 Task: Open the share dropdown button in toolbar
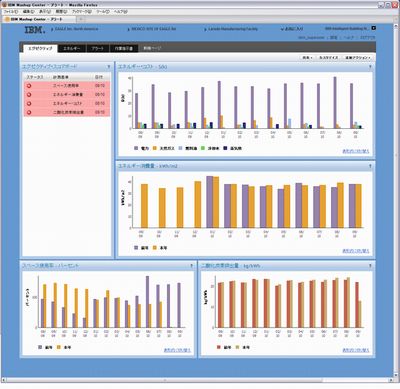pyautogui.click(x=307, y=58)
